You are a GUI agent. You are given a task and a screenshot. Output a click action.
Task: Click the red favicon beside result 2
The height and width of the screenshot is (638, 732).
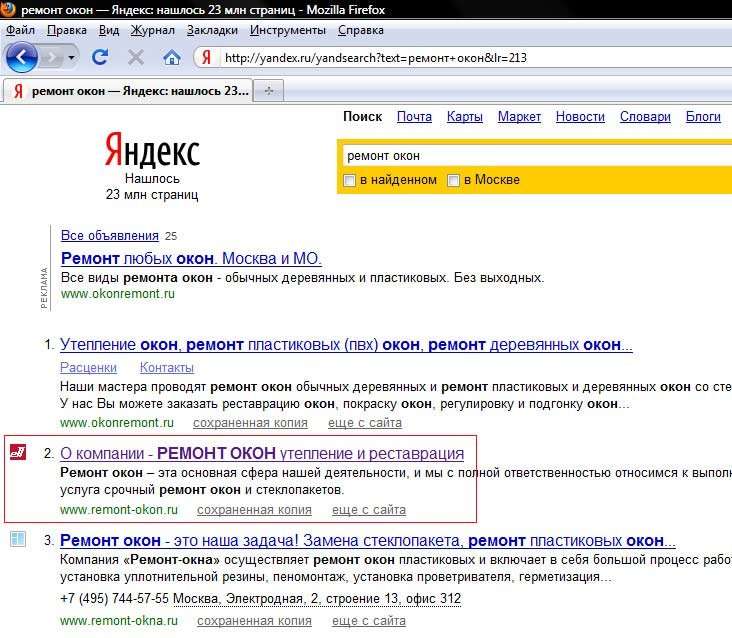(18, 451)
